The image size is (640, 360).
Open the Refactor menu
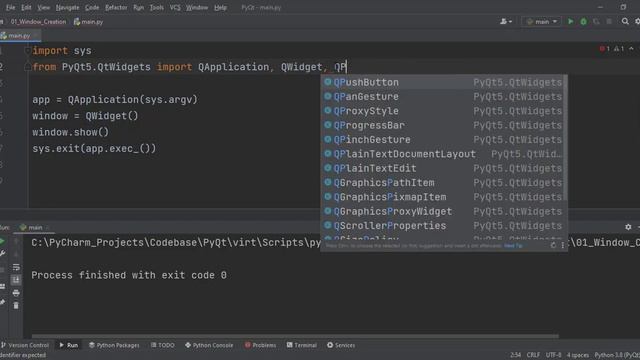116,7
